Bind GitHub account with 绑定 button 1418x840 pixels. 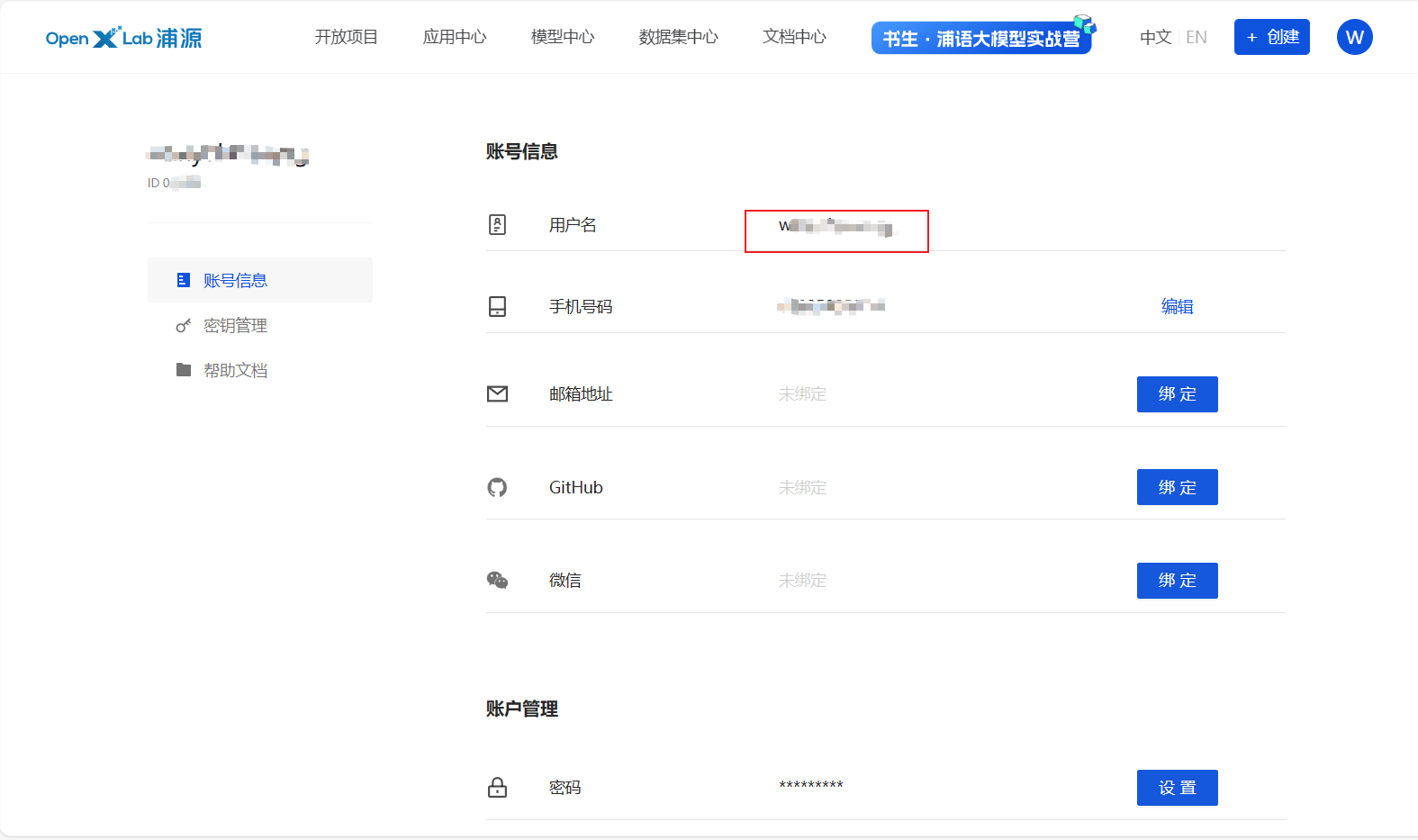[x=1177, y=487]
